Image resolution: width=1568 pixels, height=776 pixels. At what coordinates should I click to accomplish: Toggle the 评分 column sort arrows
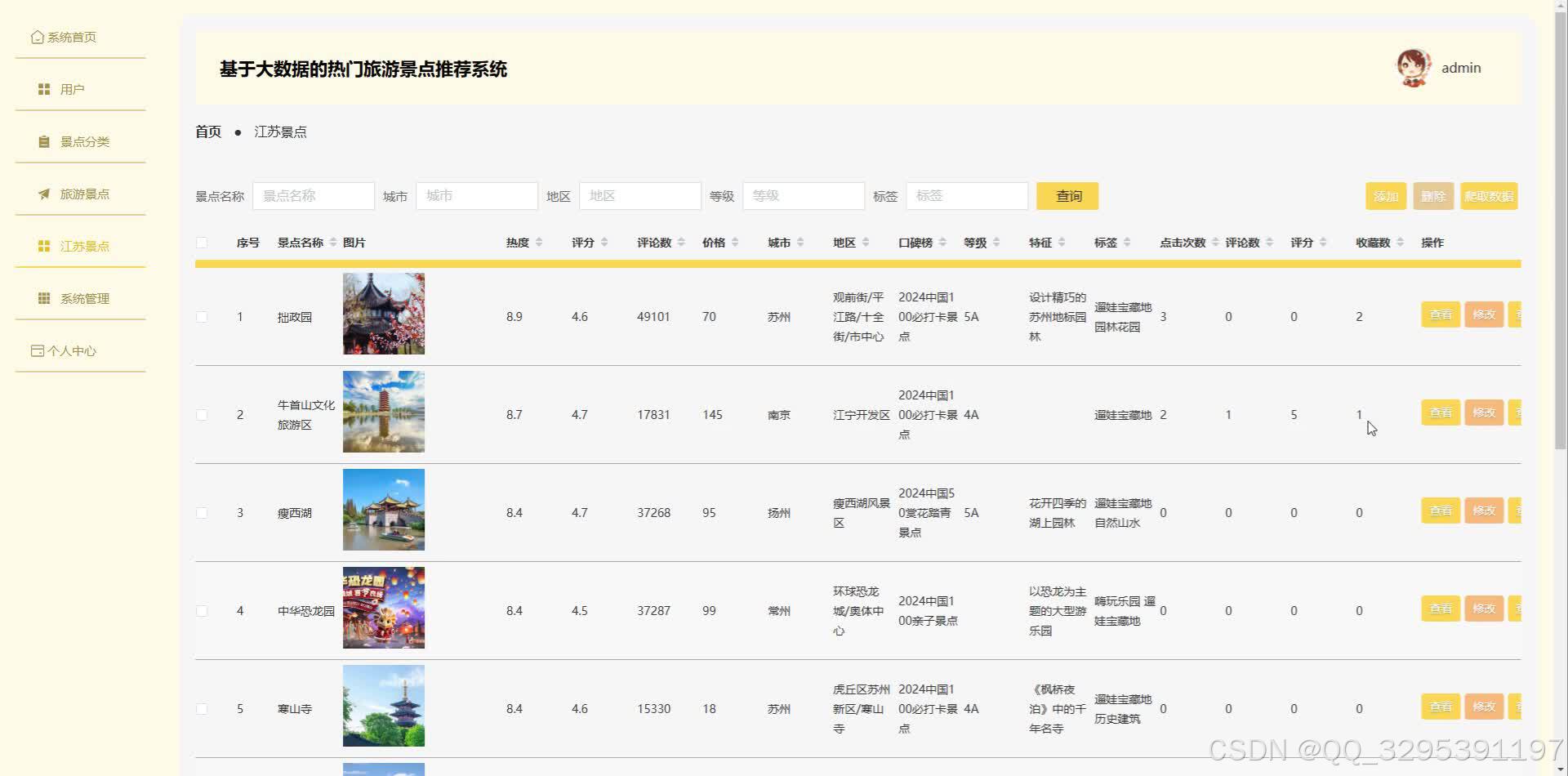click(604, 242)
